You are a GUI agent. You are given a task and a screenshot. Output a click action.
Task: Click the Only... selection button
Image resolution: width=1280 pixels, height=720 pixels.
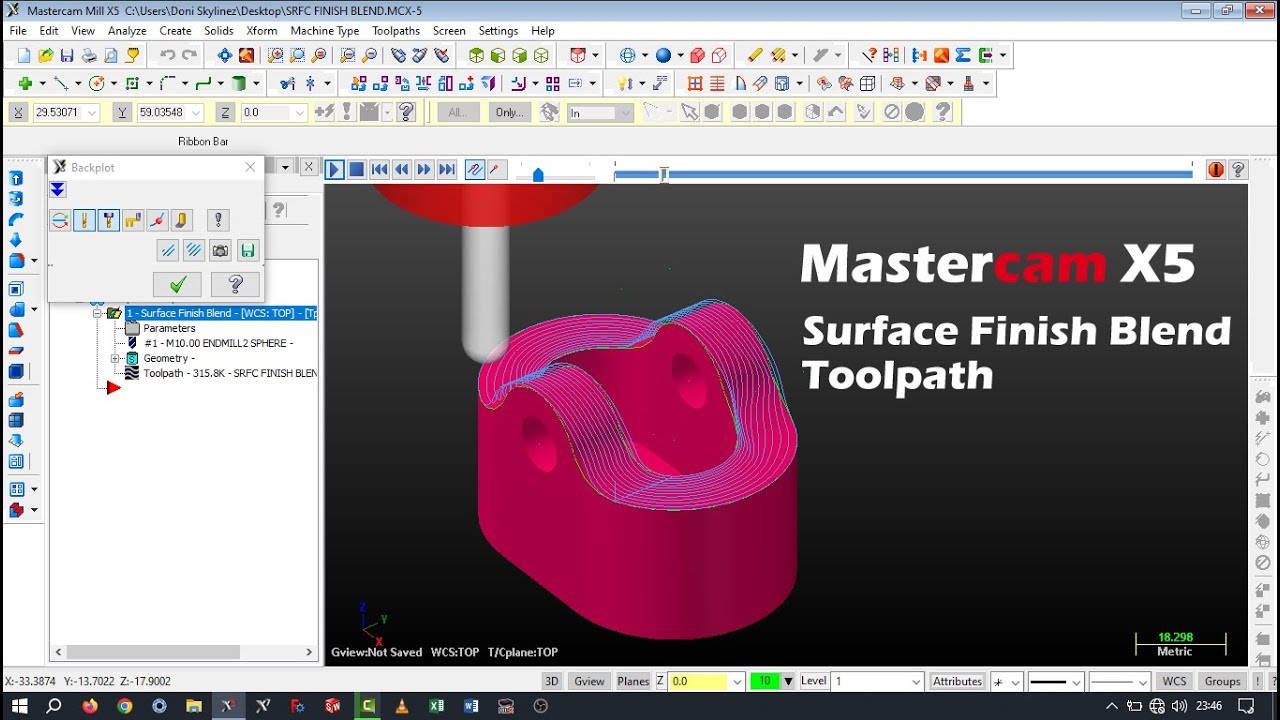click(x=510, y=113)
